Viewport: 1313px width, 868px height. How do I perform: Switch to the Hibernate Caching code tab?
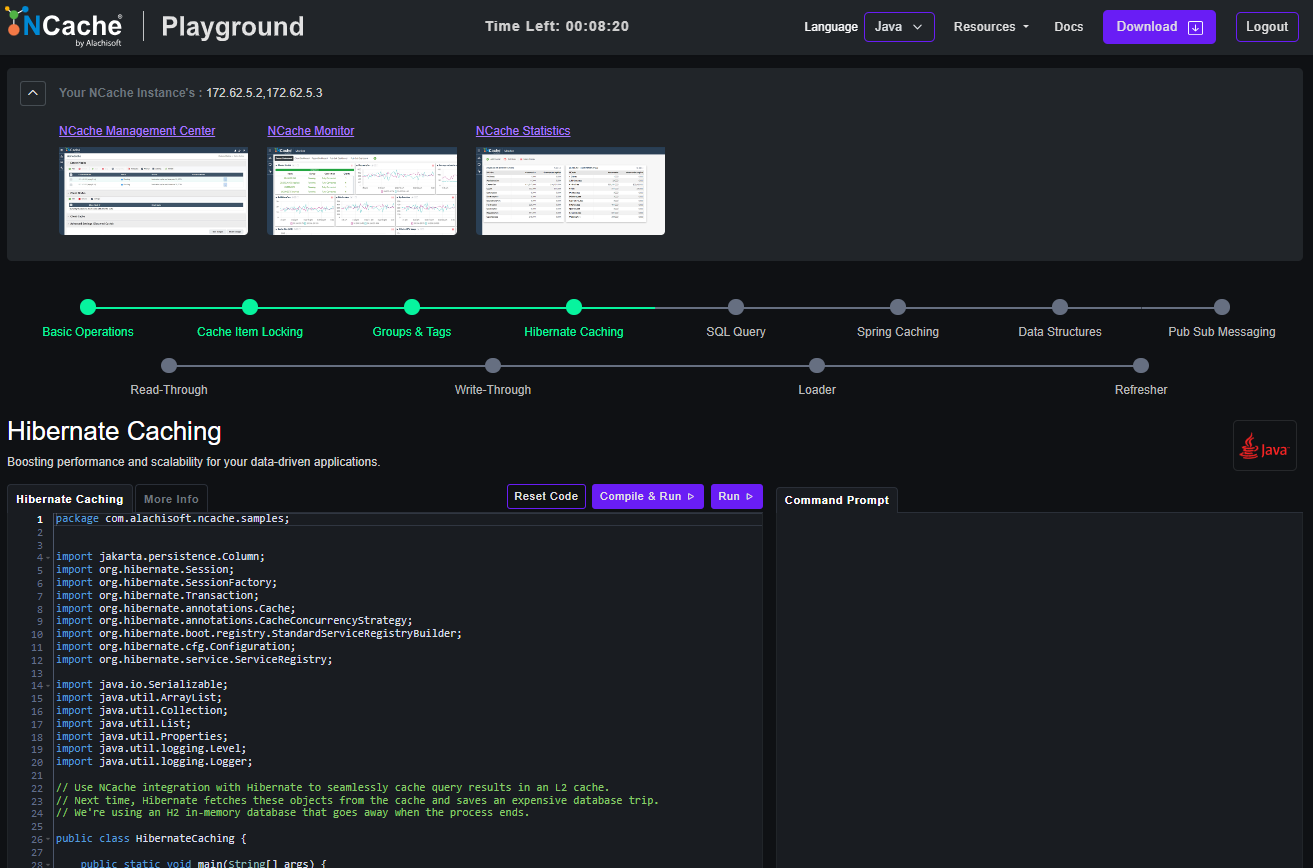pos(70,499)
